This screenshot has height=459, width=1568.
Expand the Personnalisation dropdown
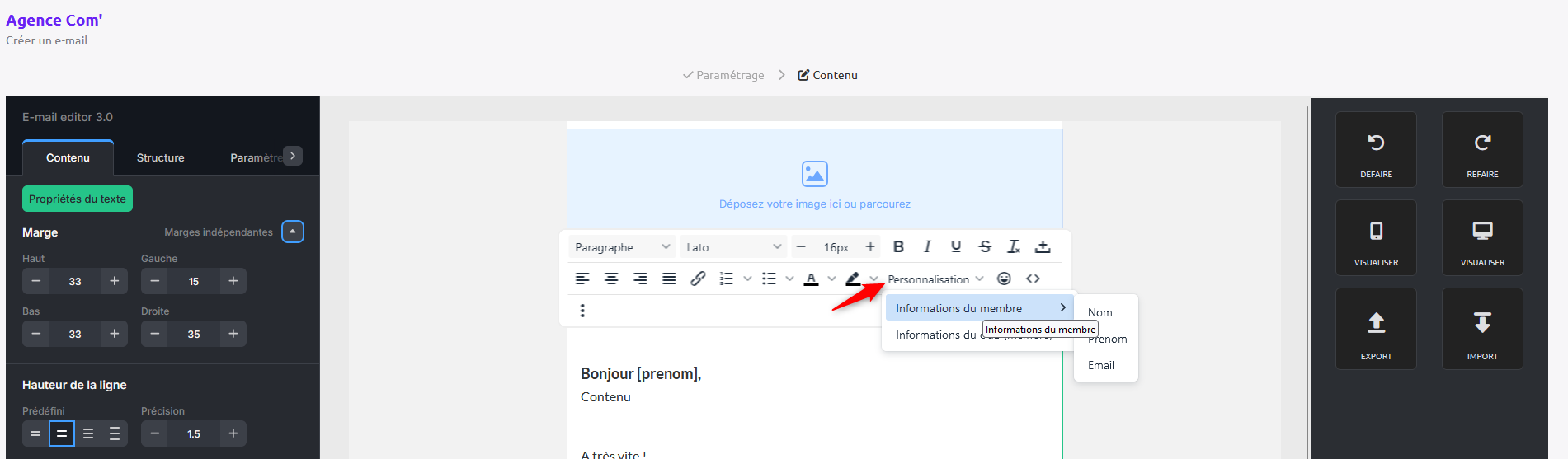coord(935,279)
